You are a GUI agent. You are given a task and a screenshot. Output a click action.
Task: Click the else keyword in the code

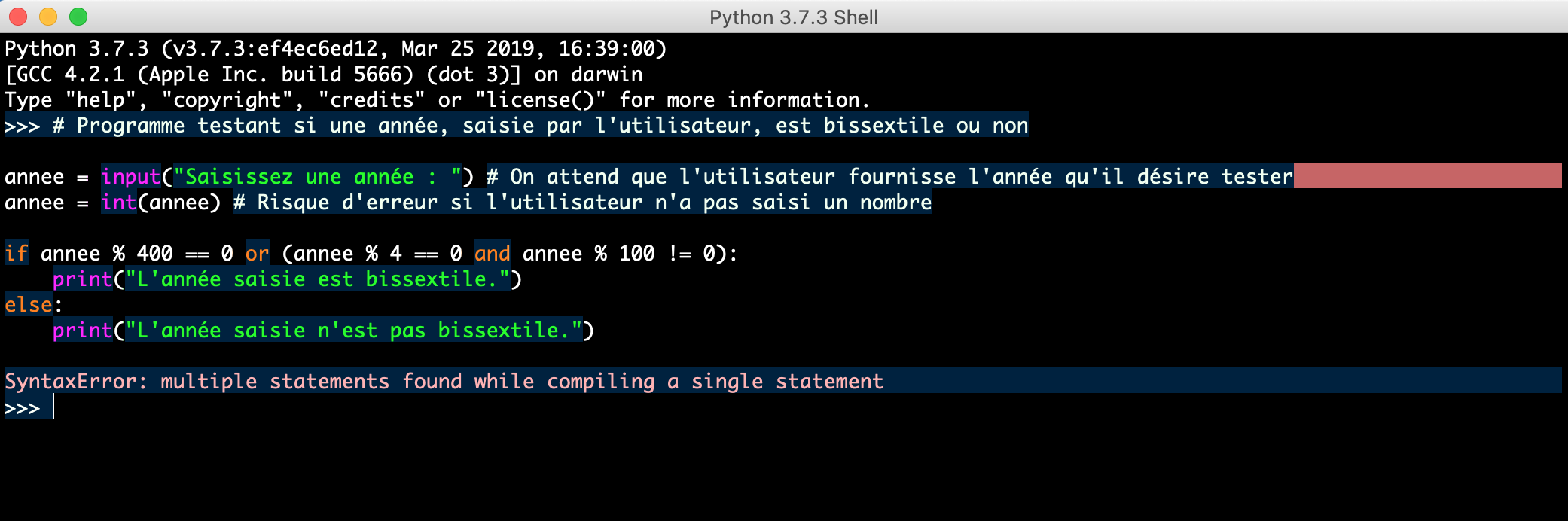(26, 304)
